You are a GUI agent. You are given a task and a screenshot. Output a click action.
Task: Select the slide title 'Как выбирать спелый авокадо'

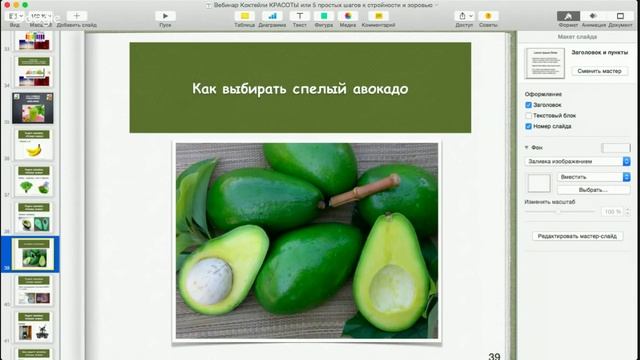pos(300,89)
